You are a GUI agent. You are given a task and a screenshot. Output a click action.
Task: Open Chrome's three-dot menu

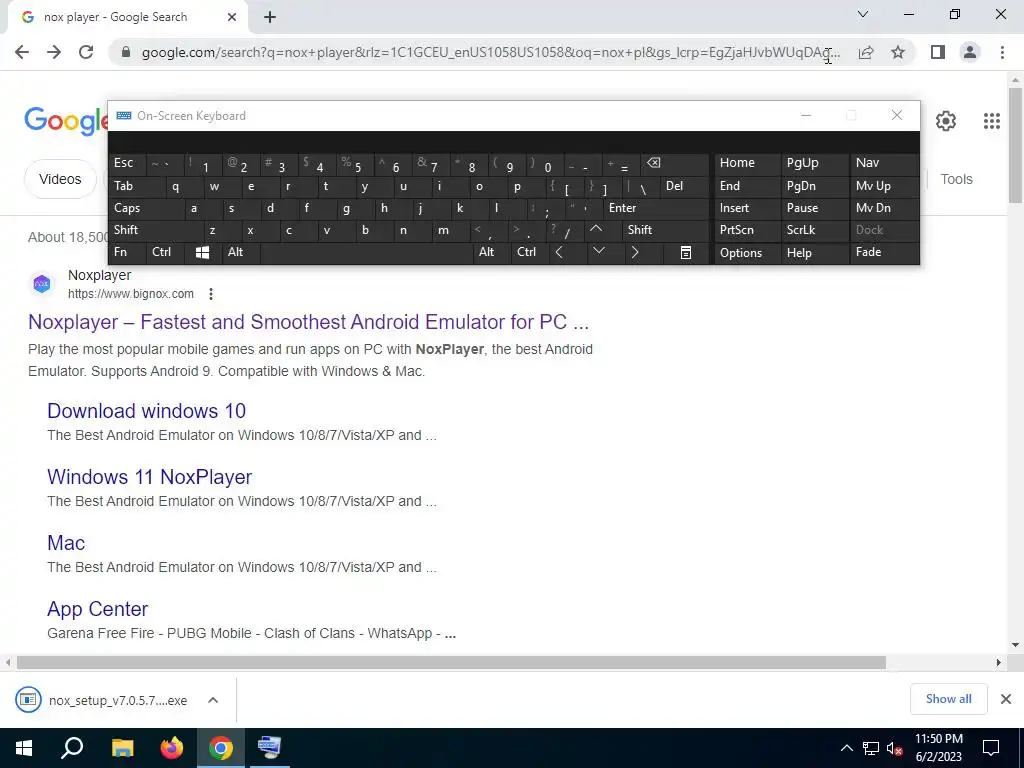coord(1002,52)
